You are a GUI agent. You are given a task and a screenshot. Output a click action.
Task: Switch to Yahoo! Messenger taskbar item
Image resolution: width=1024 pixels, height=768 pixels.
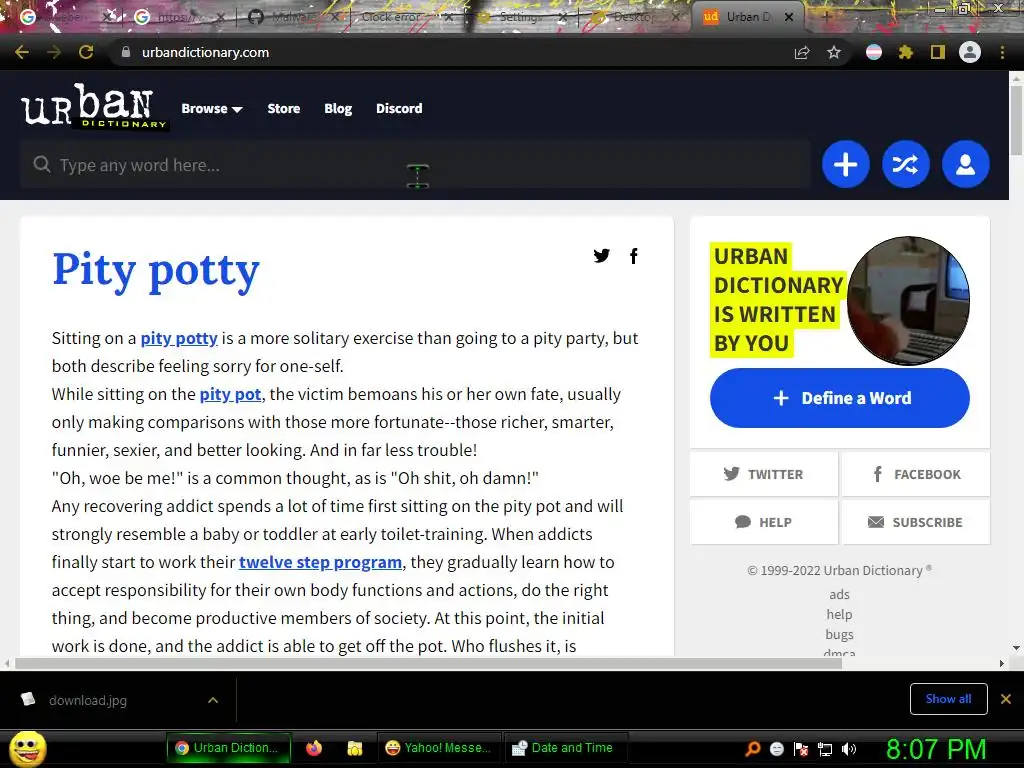[x=438, y=748]
